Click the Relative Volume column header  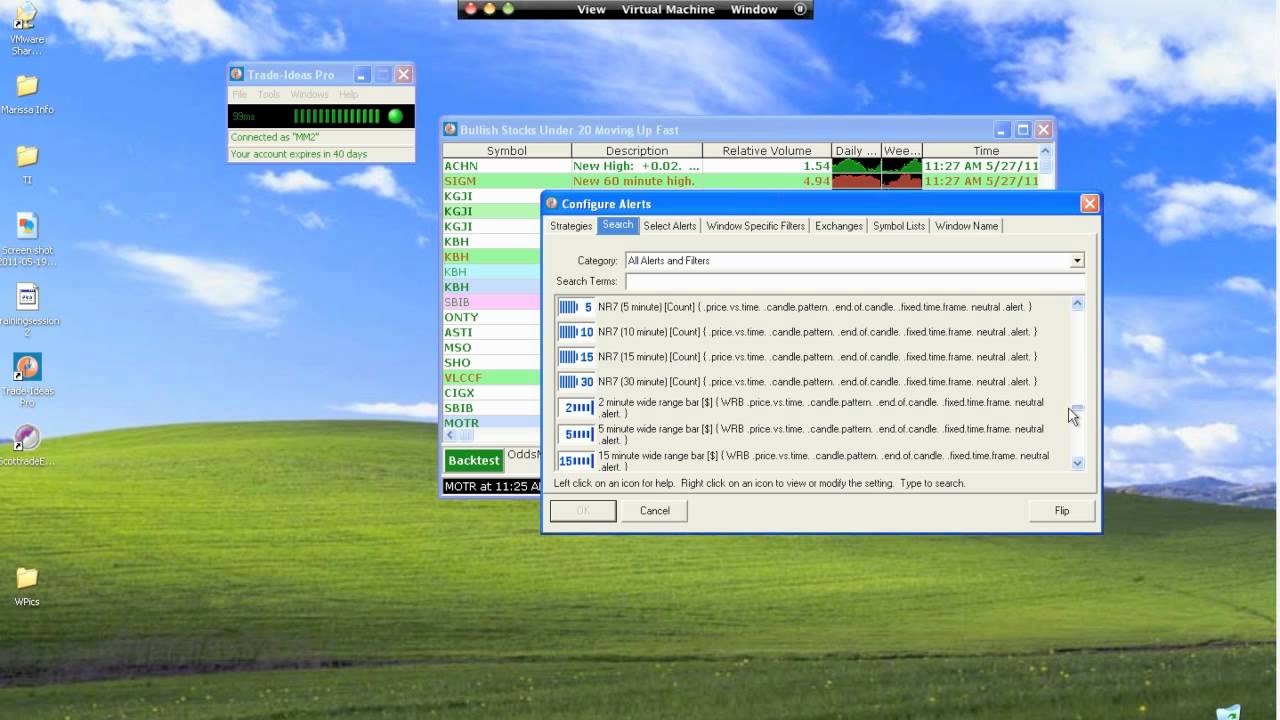click(x=767, y=151)
